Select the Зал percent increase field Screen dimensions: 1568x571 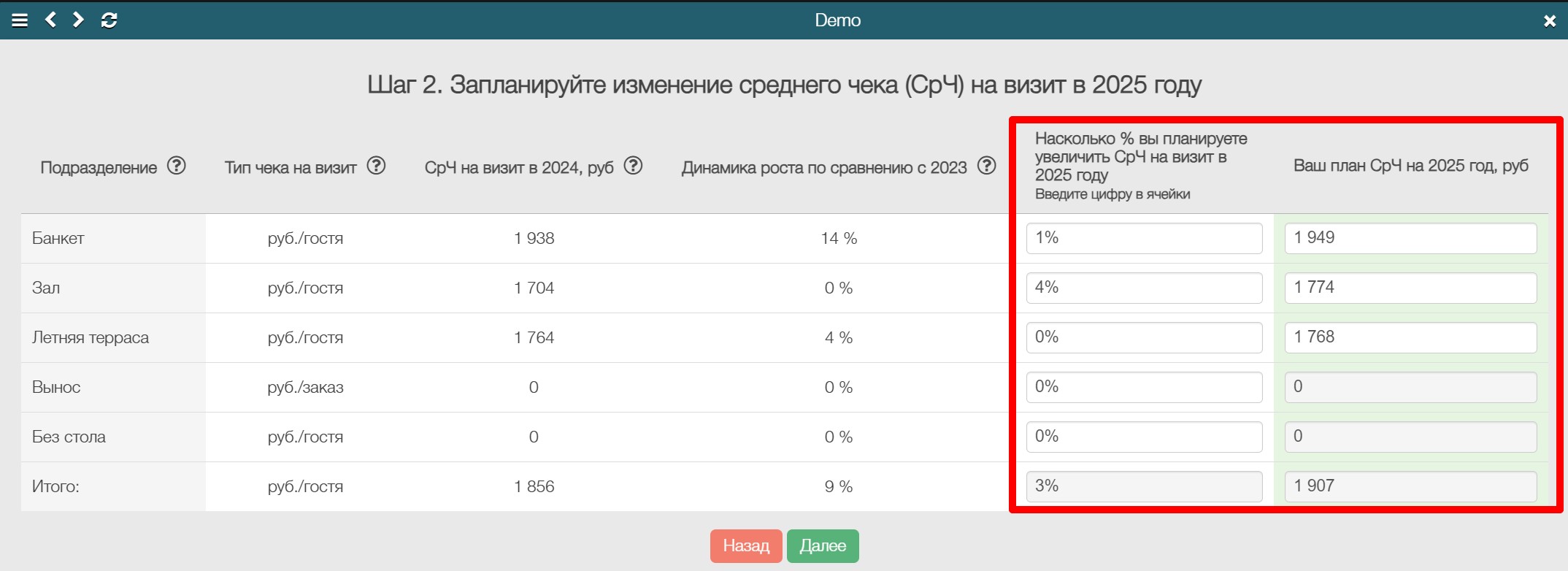pyautogui.click(x=1144, y=288)
